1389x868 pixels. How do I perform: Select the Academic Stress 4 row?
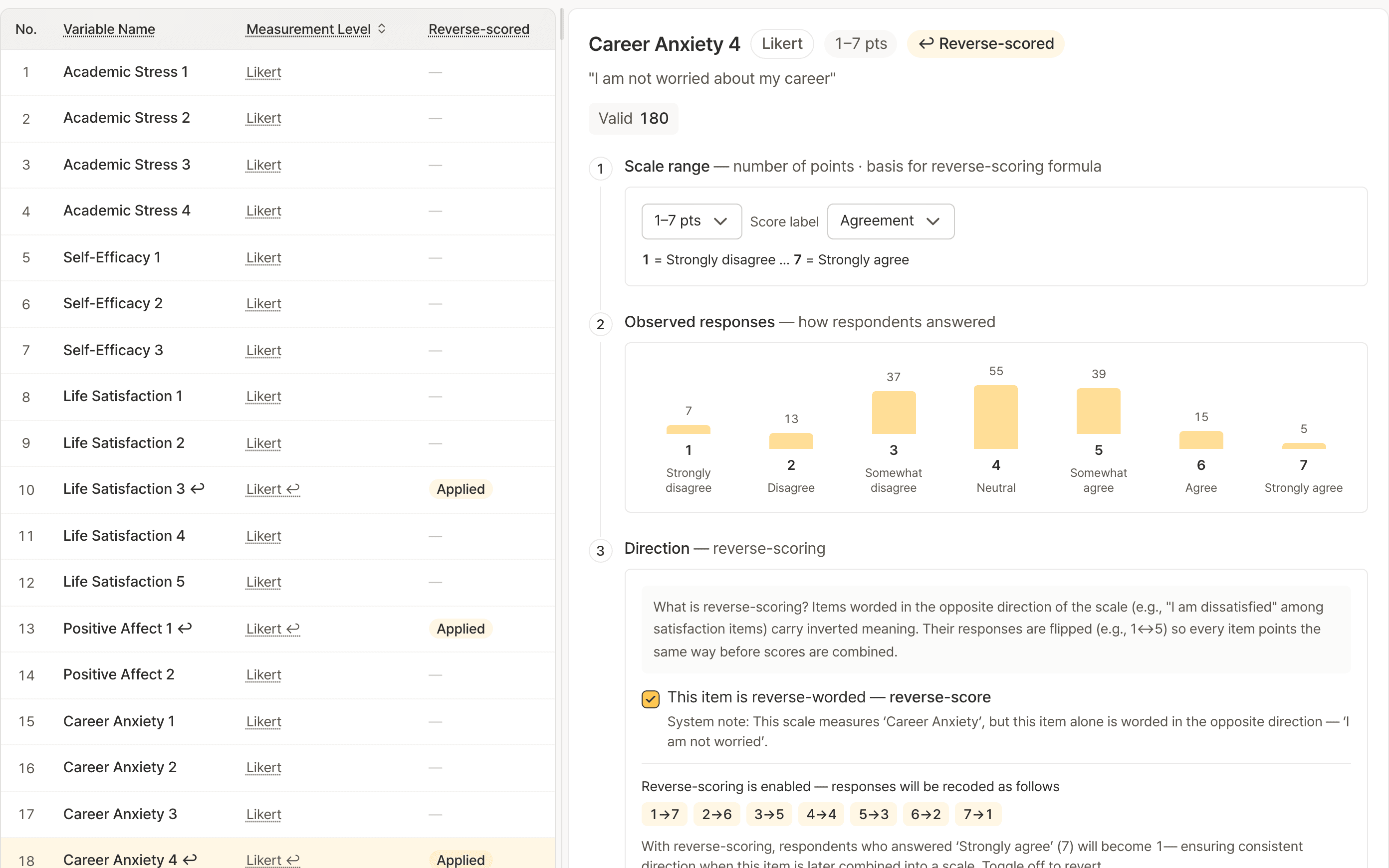[278, 211]
